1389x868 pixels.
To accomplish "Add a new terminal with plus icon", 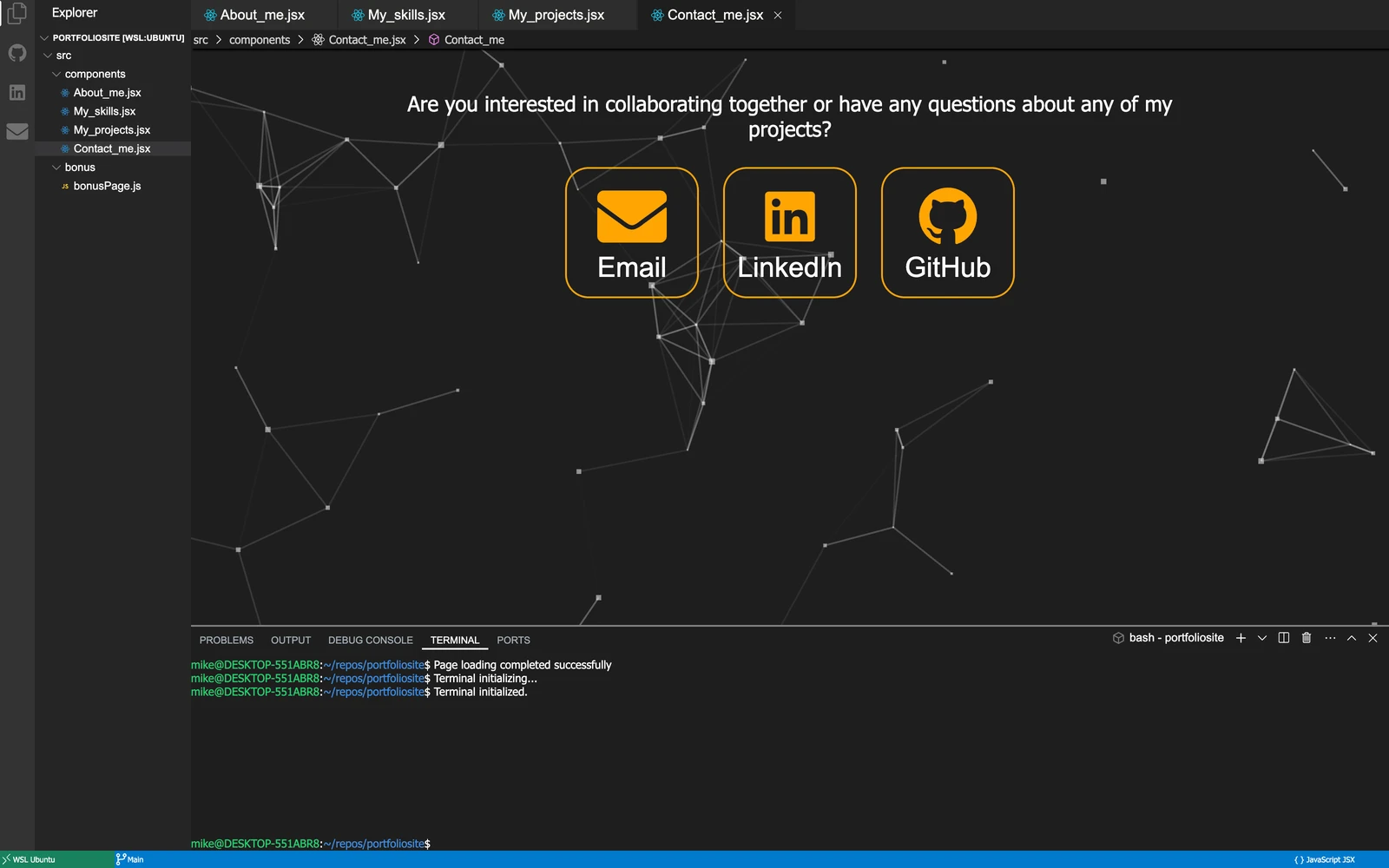I will [x=1241, y=638].
